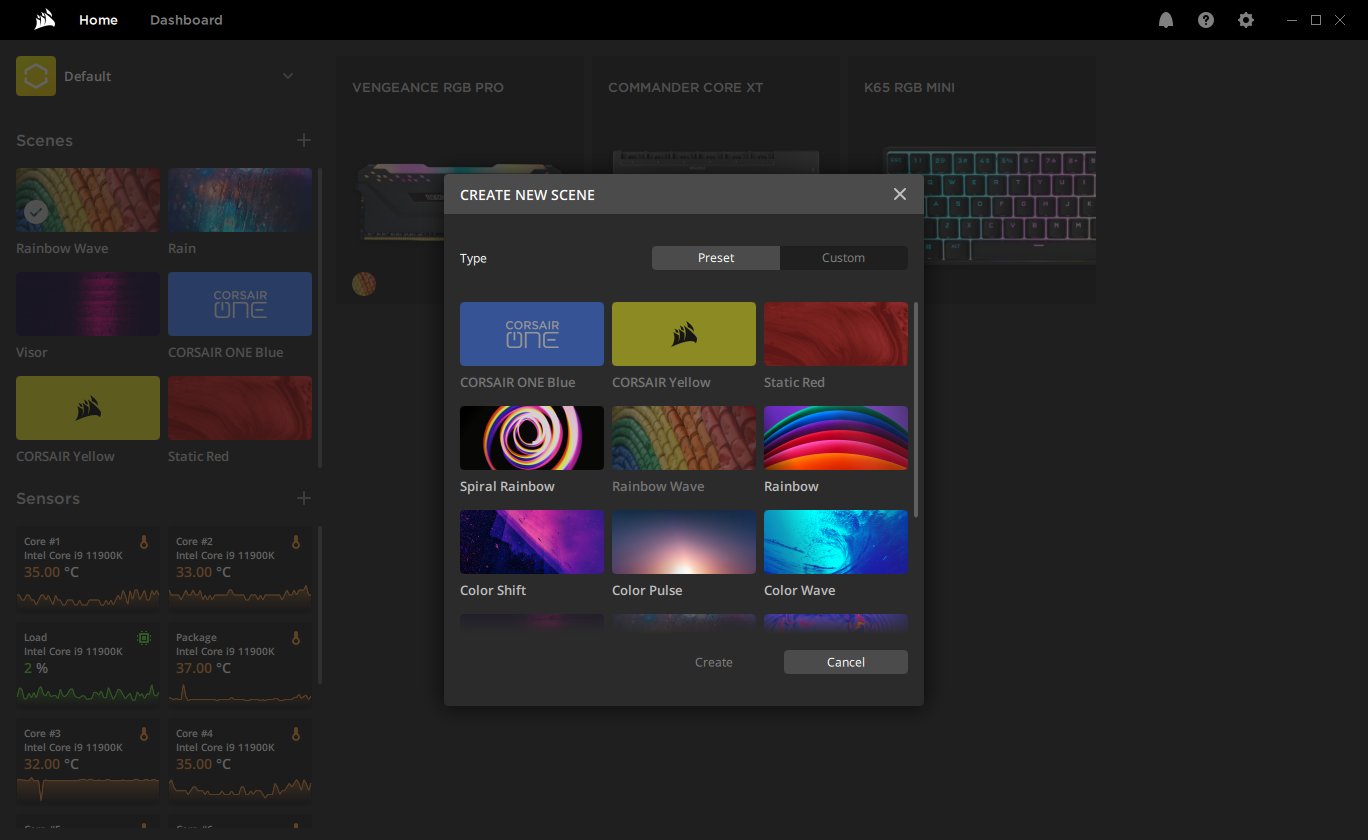Open the K65 RGB MINI keyboard card
Screen dimensions: 1368x840
tap(972, 180)
